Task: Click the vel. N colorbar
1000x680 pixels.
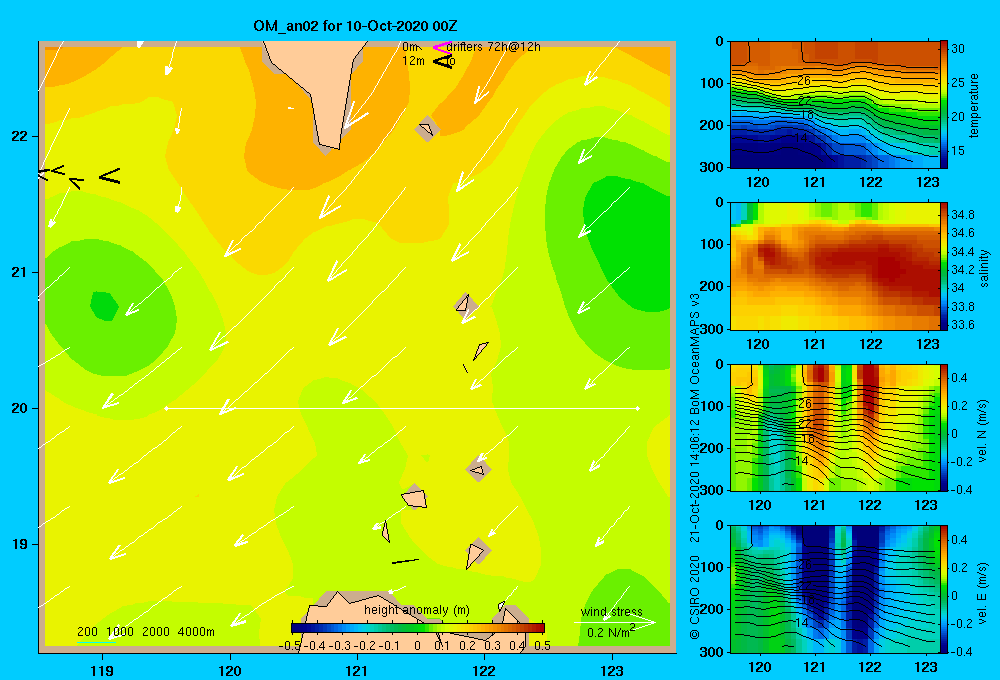Action: coord(944,427)
